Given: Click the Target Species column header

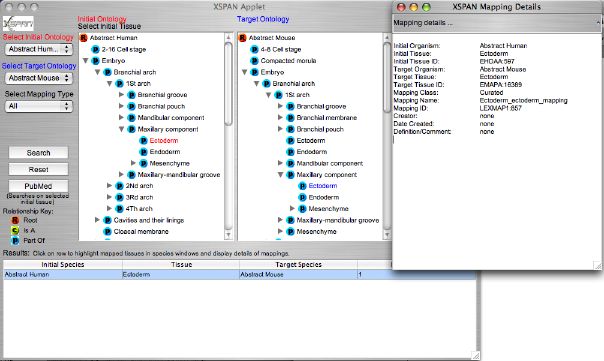Looking at the screenshot, I should click(299, 265).
